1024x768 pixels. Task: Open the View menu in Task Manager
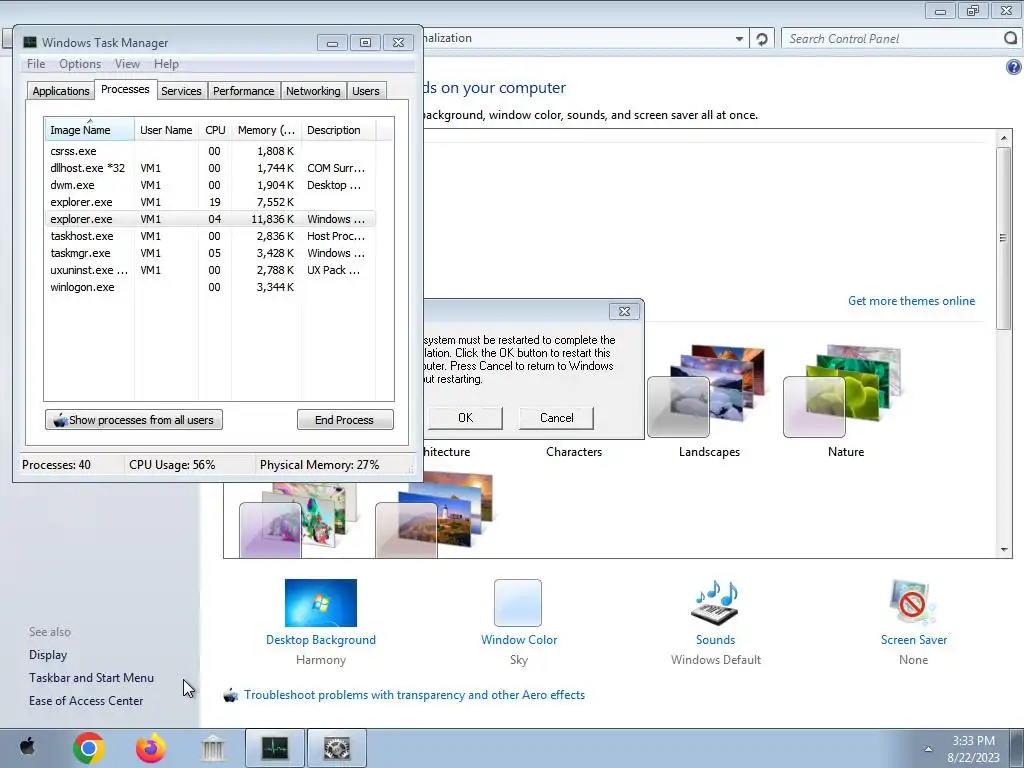(127, 64)
